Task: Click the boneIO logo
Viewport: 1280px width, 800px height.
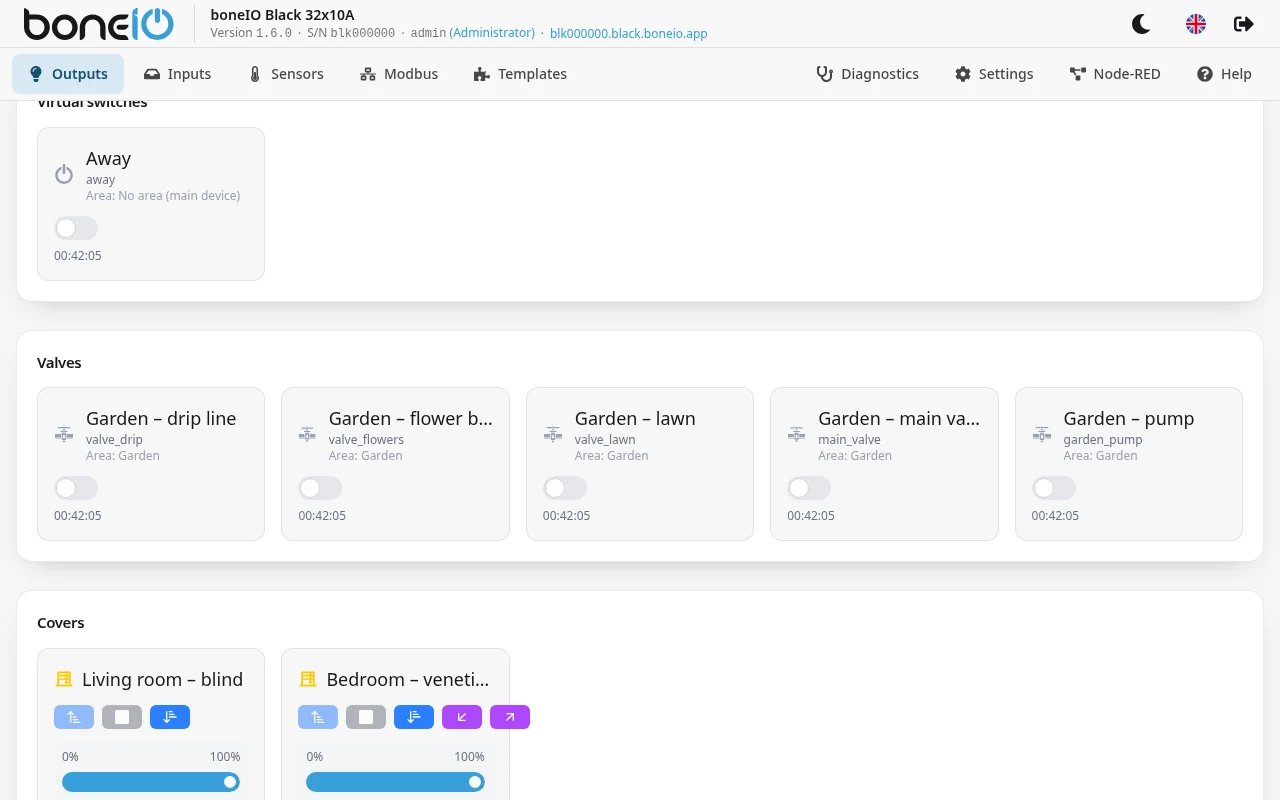Action: [98, 24]
